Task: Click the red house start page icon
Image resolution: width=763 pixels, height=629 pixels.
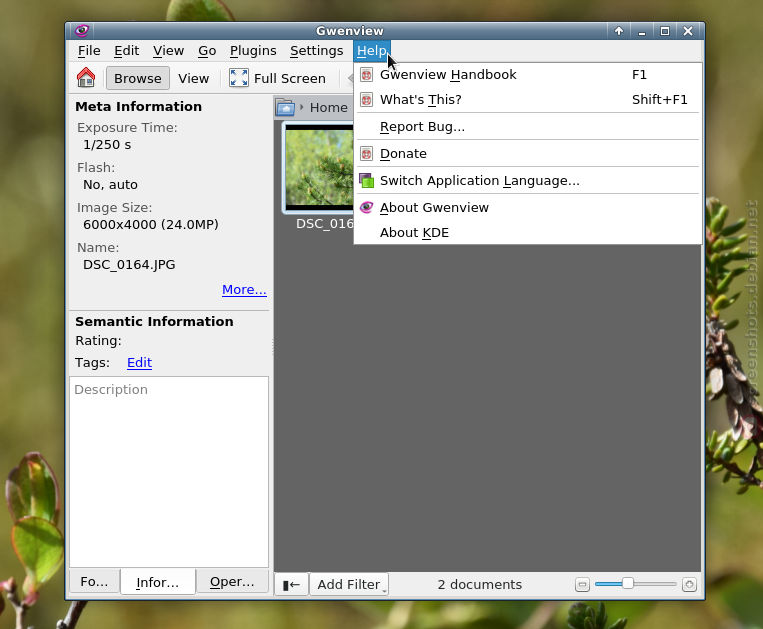Action: click(x=86, y=78)
